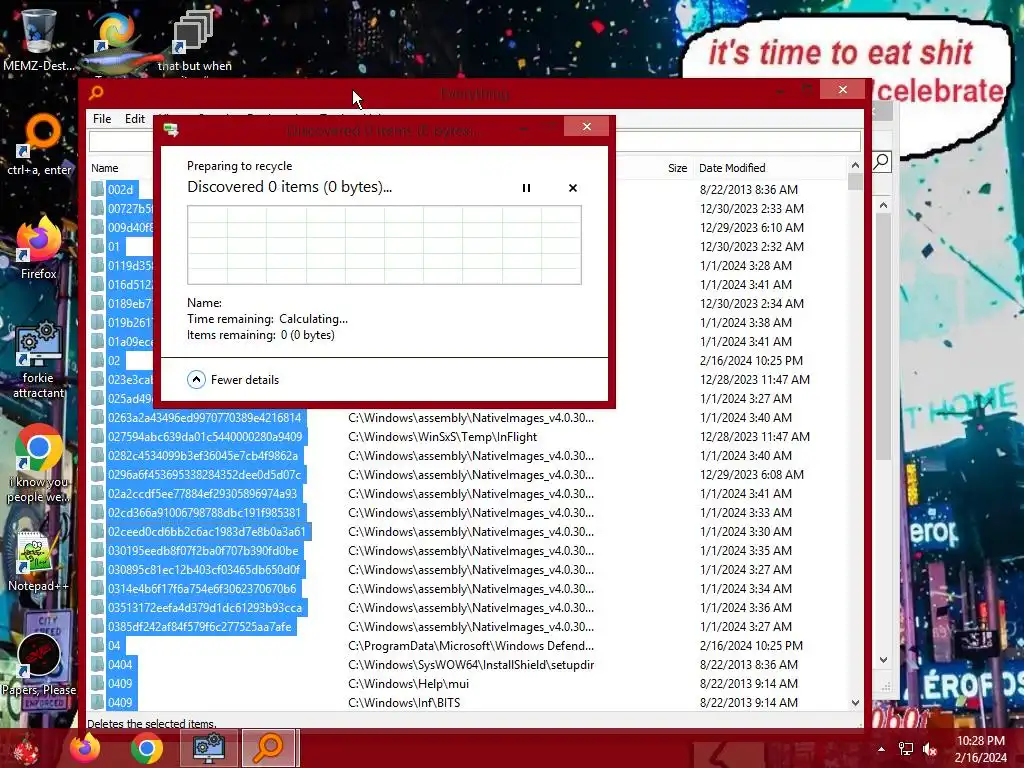Show hidden system tray icons
Image resolution: width=1024 pixels, height=768 pixels.
[x=881, y=749]
